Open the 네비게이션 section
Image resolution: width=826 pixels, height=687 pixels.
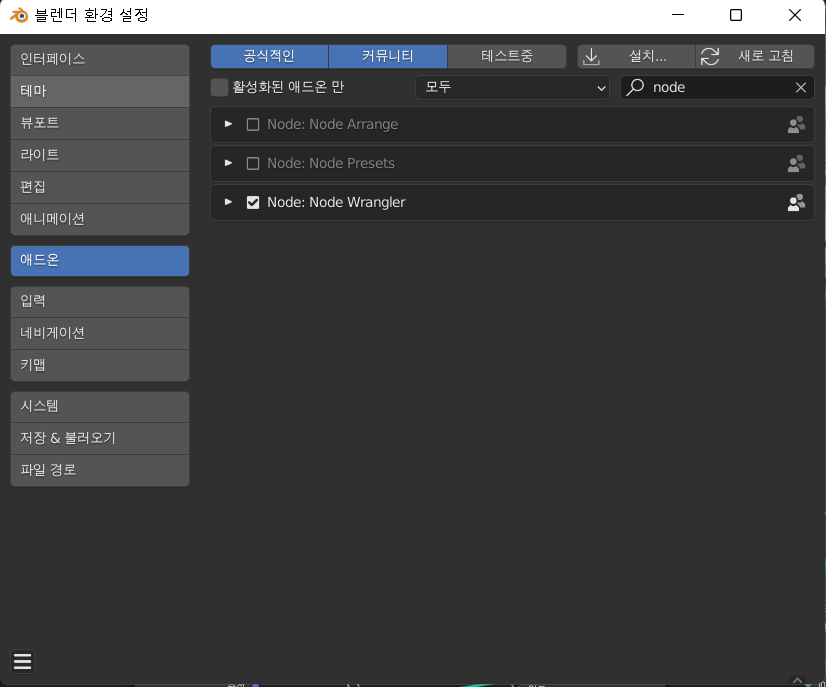(100, 333)
